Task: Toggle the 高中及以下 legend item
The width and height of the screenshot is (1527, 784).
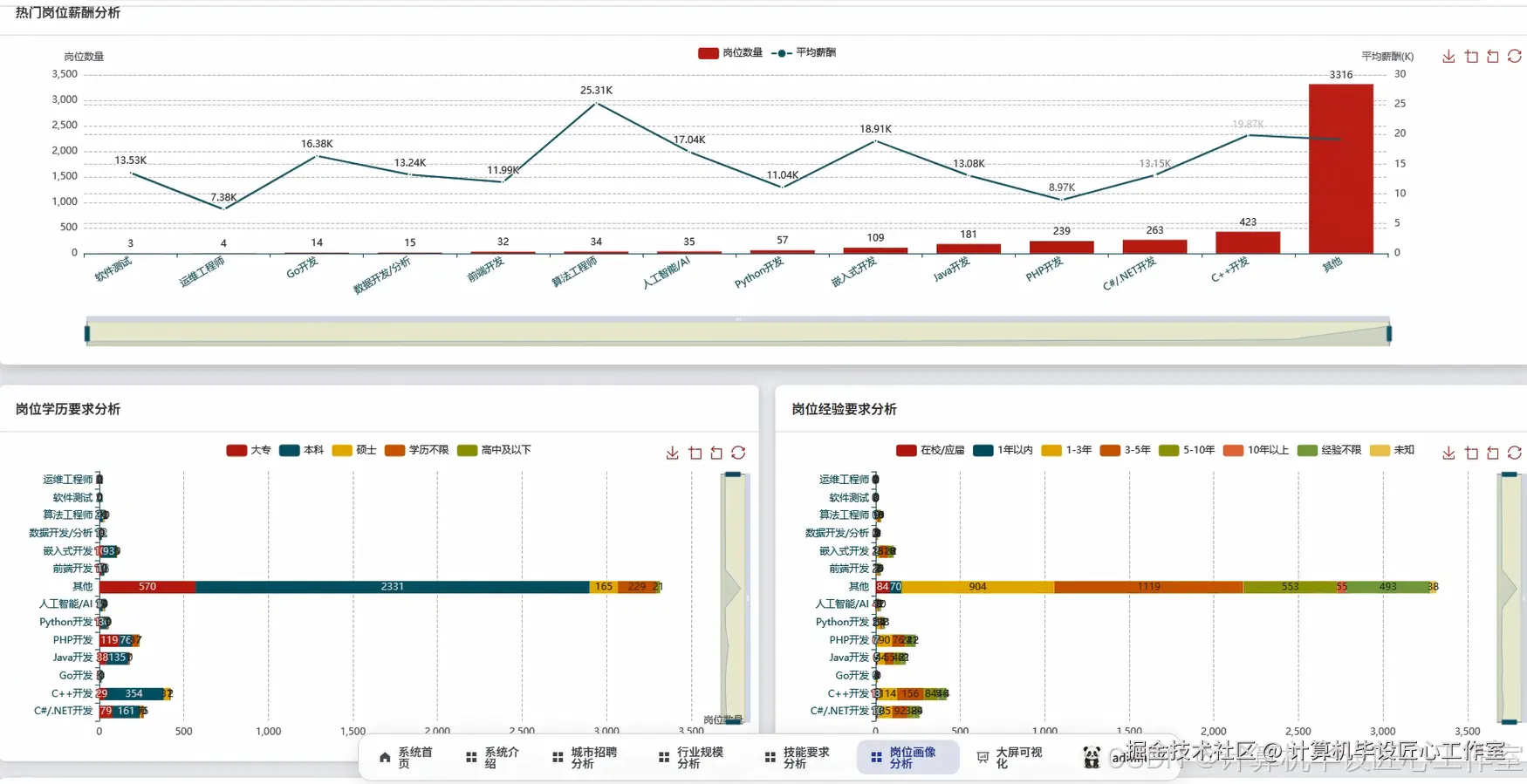Action: [x=494, y=450]
